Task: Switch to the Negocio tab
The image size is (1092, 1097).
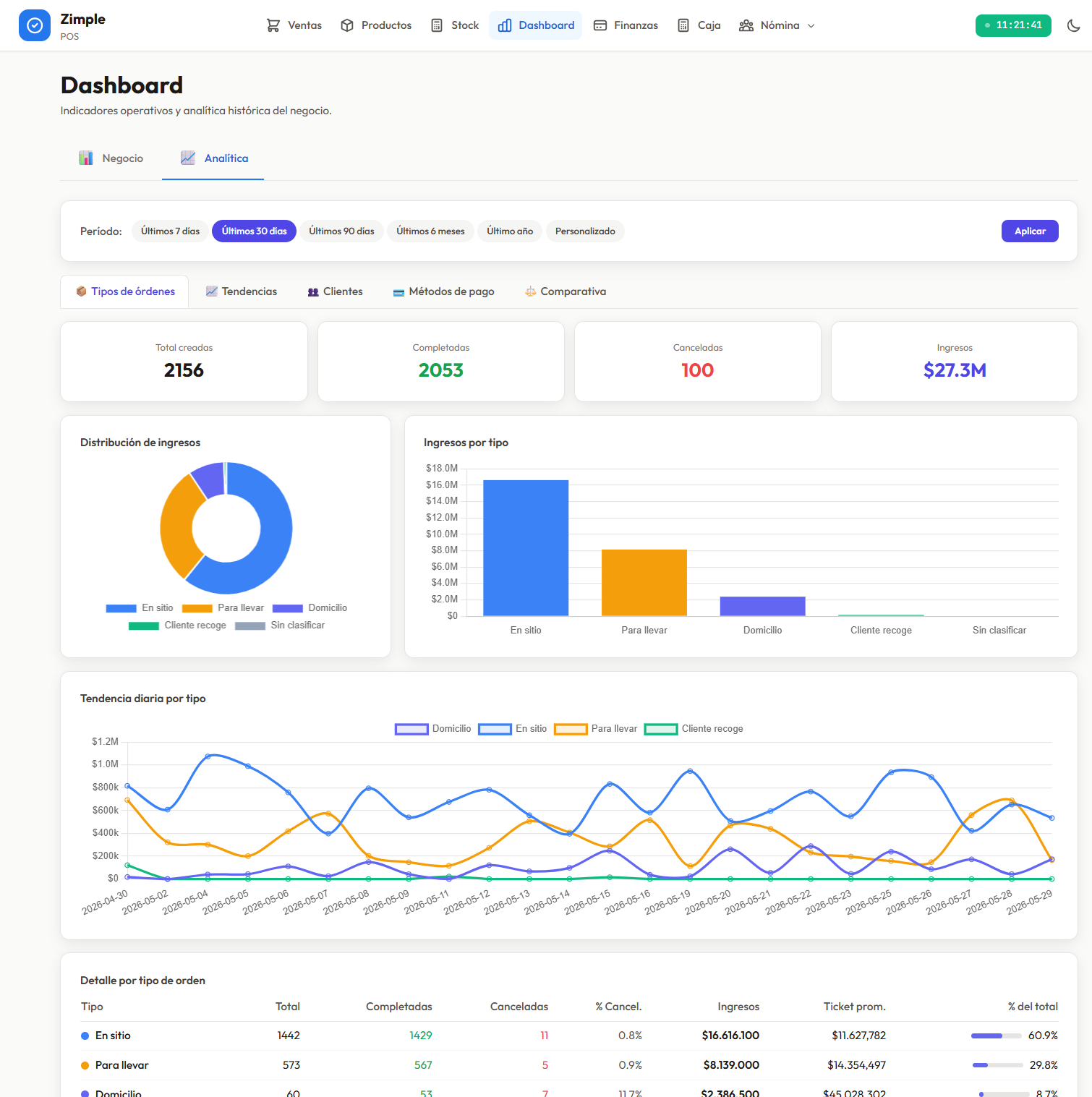Action: pos(111,158)
